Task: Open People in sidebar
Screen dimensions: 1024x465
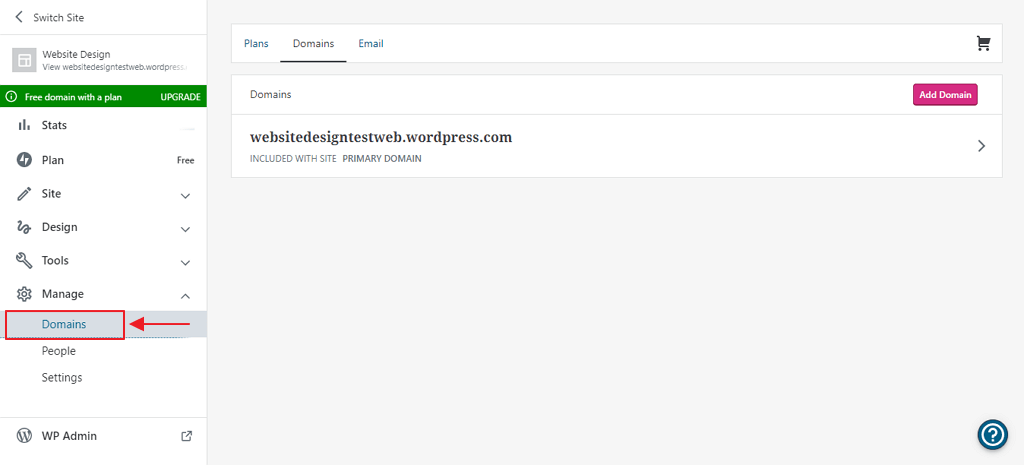Action: [59, 351]
